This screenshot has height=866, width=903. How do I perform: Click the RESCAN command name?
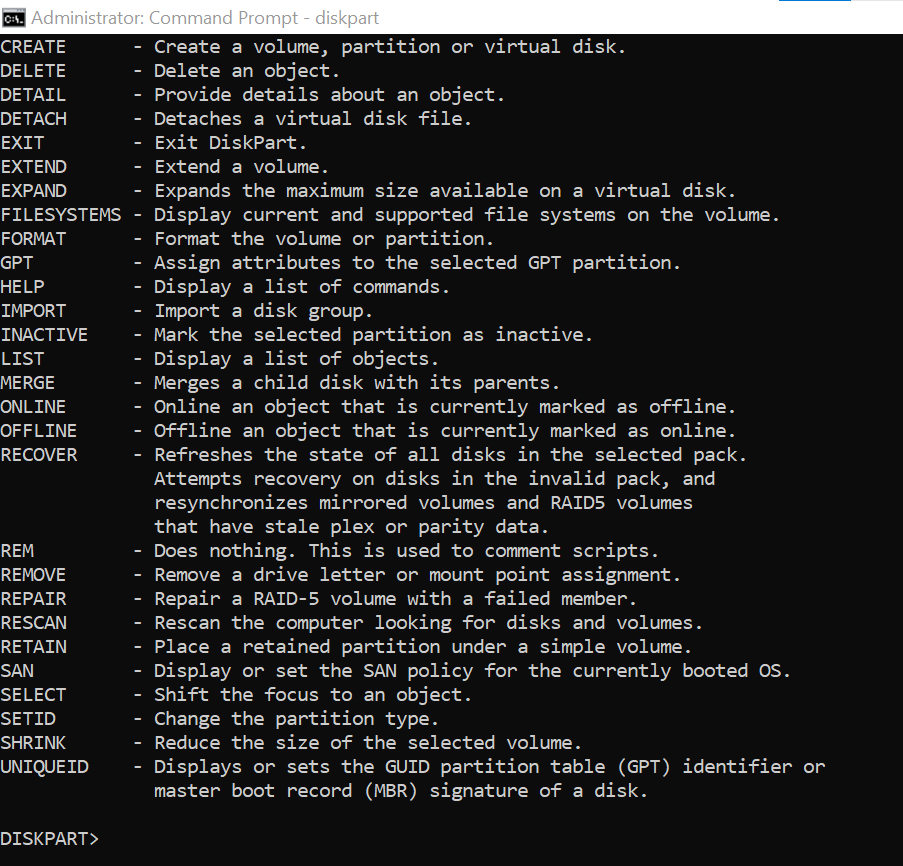click(x=33, y=622)
